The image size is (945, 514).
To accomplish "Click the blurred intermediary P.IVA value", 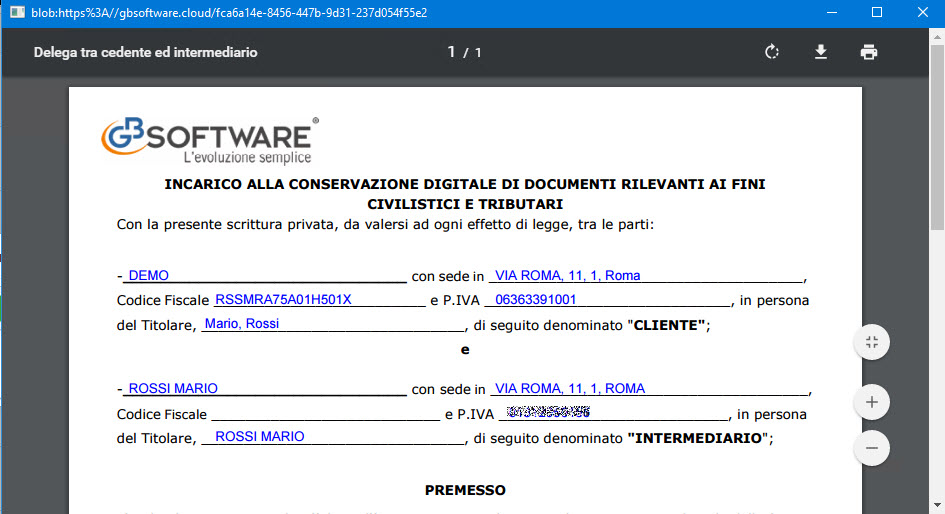I will (x=548, y=412).
